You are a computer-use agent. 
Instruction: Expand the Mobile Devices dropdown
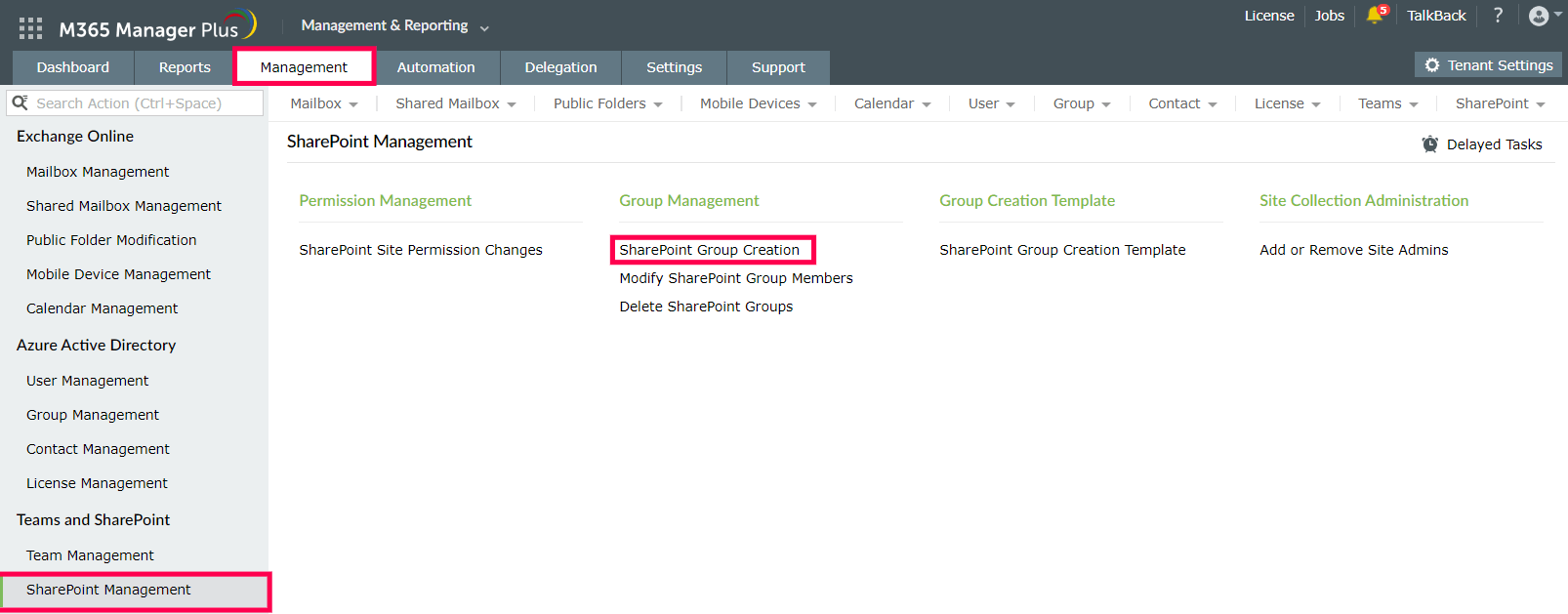[759, 103]
